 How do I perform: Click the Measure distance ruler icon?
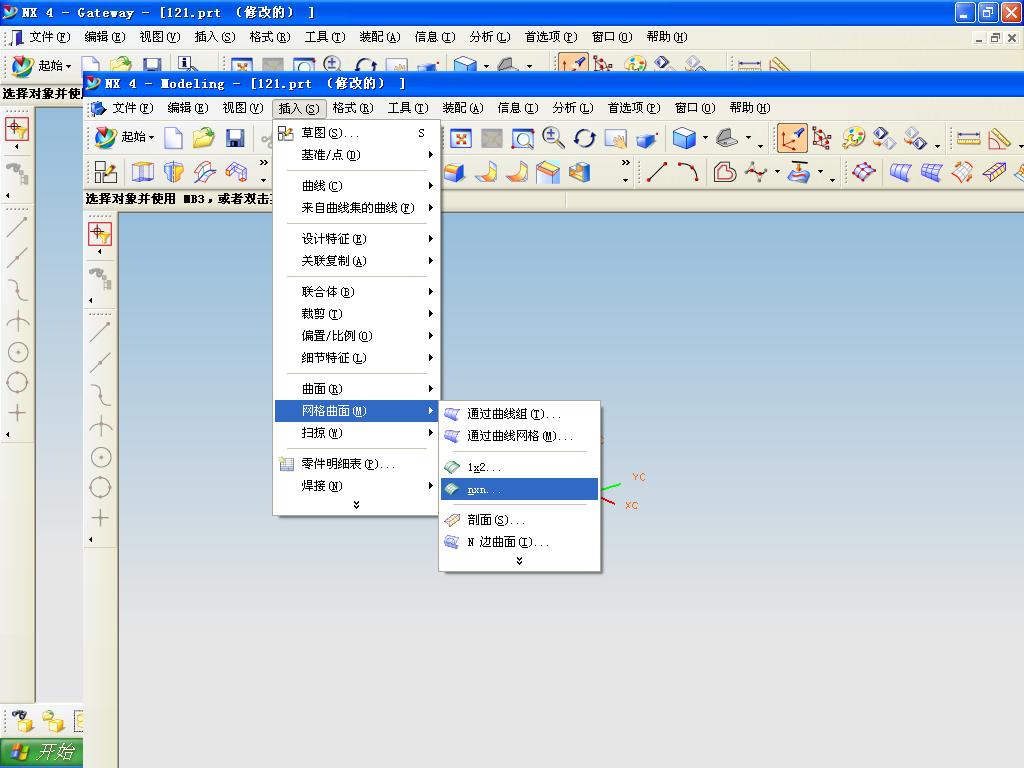tap(968, 138)
